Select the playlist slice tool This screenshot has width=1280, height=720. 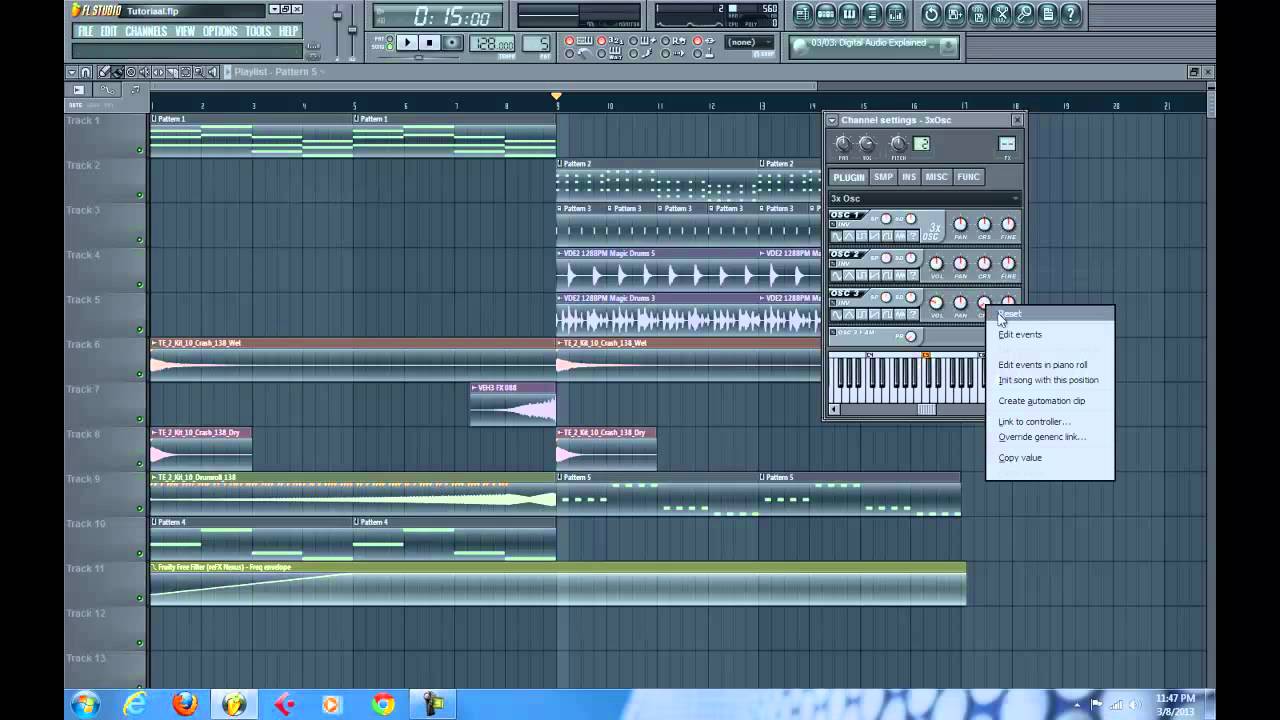pos(172,72)
